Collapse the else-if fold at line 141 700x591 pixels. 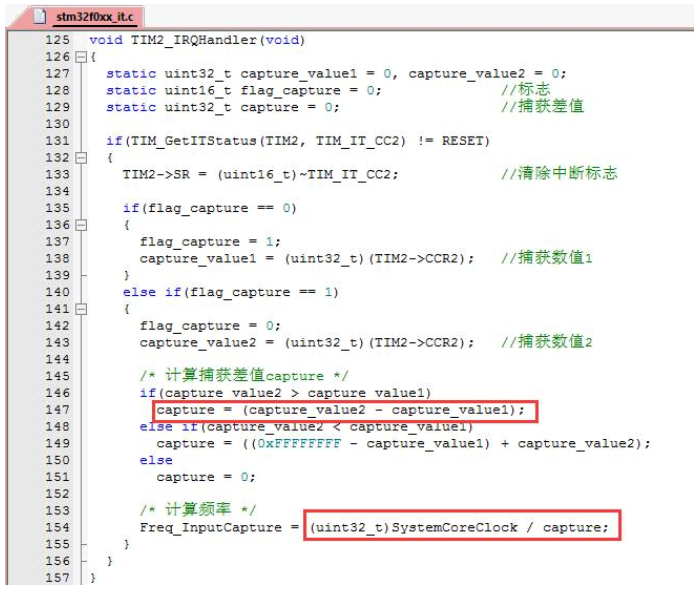coord(81,309)
